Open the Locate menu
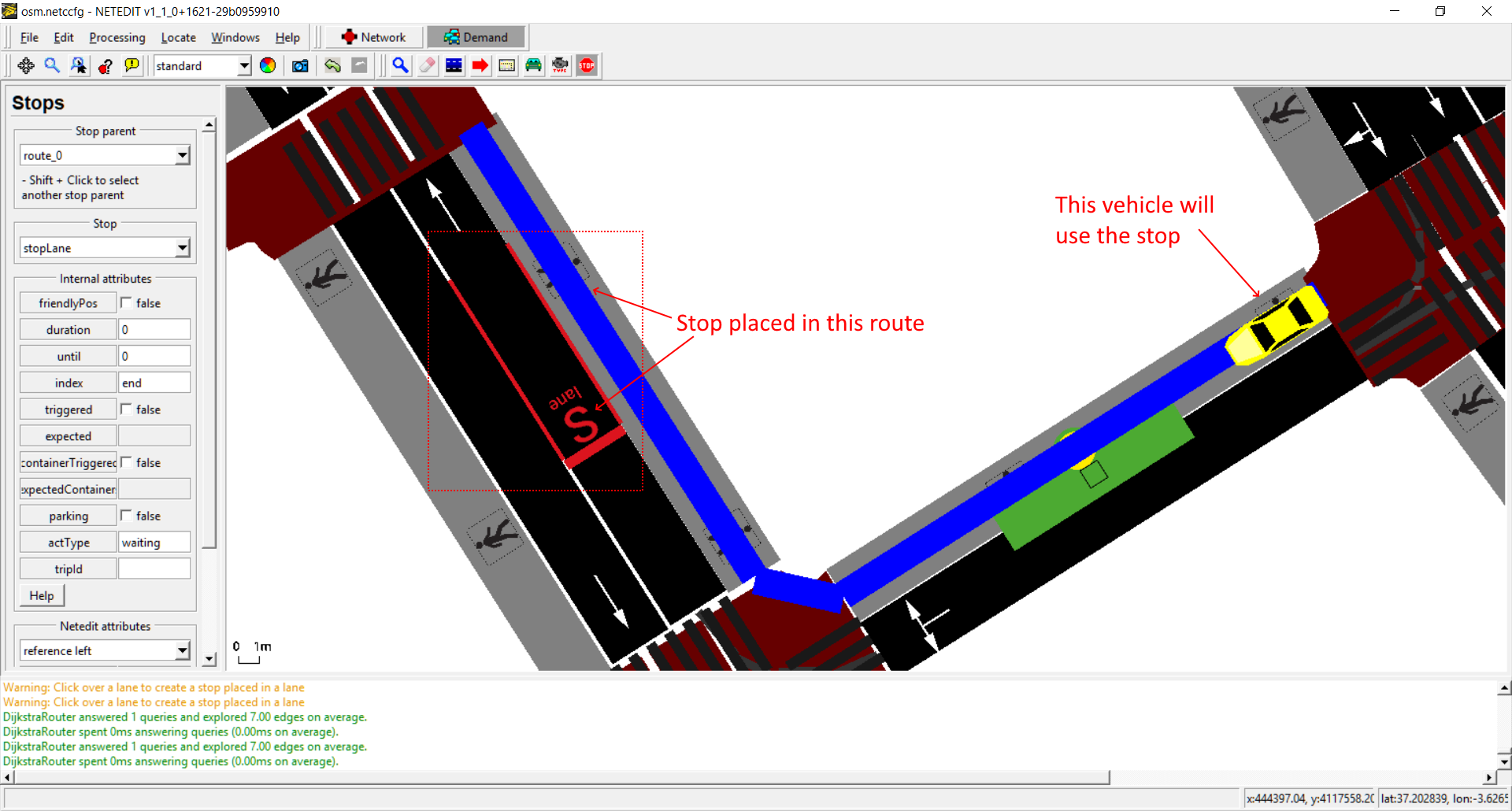The width and height of the screenshot is (1512, 811). click(178, 38)
